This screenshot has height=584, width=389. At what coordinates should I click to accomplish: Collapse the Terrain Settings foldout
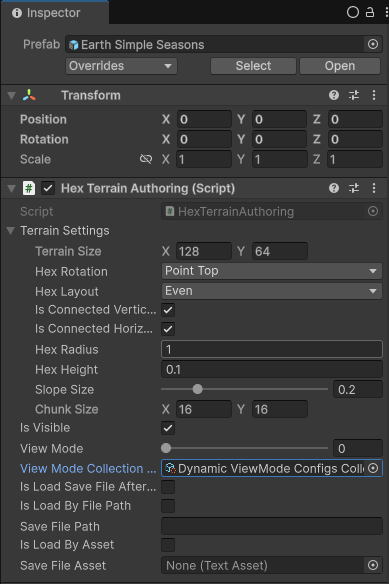coord(10,231)
